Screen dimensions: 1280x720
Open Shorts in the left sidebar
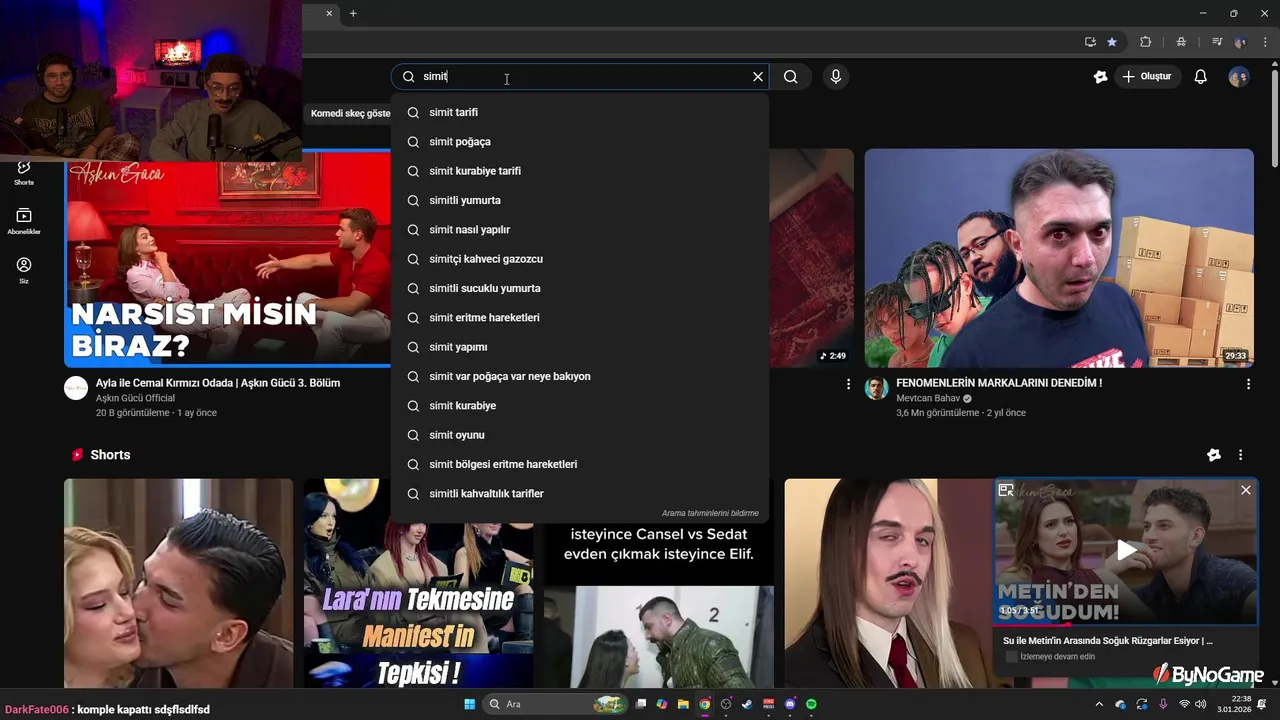point(24,172)
